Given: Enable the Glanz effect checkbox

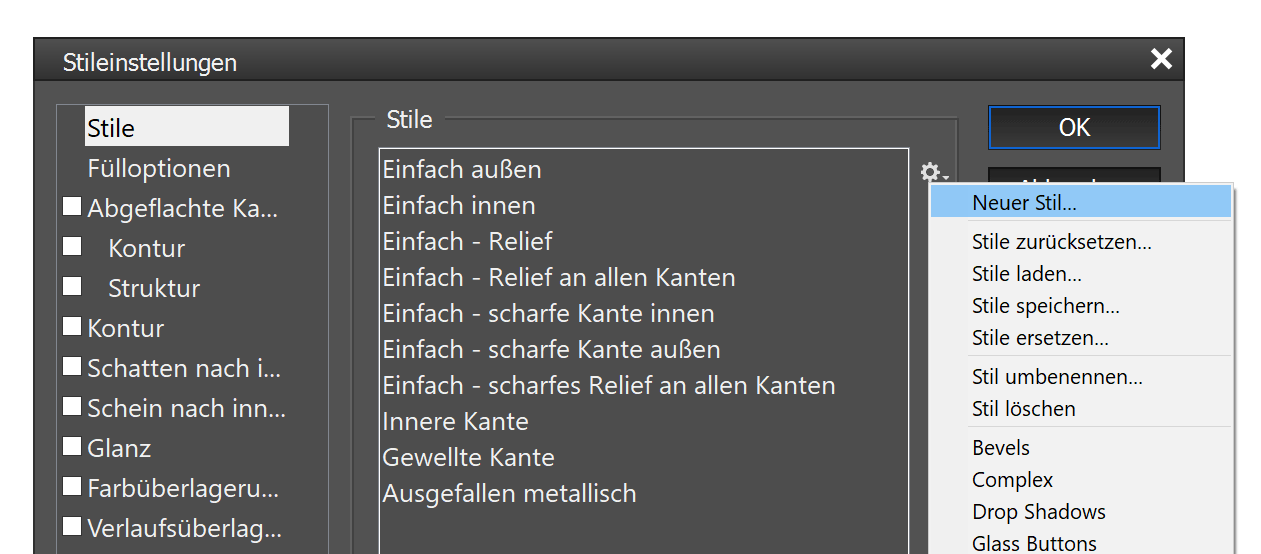Looking at the screenshot, I should point(72,447).
